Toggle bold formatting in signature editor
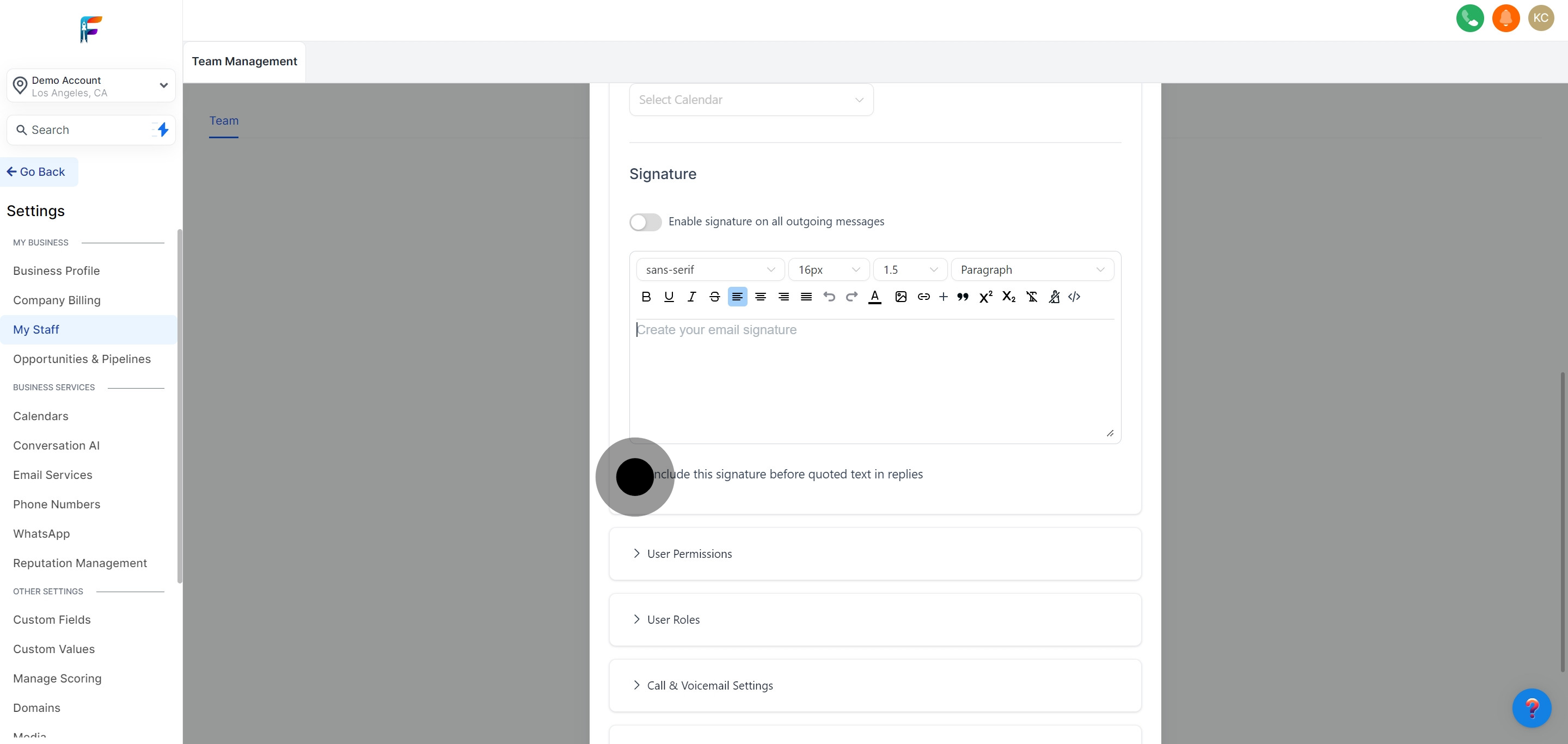 (646, 297)
